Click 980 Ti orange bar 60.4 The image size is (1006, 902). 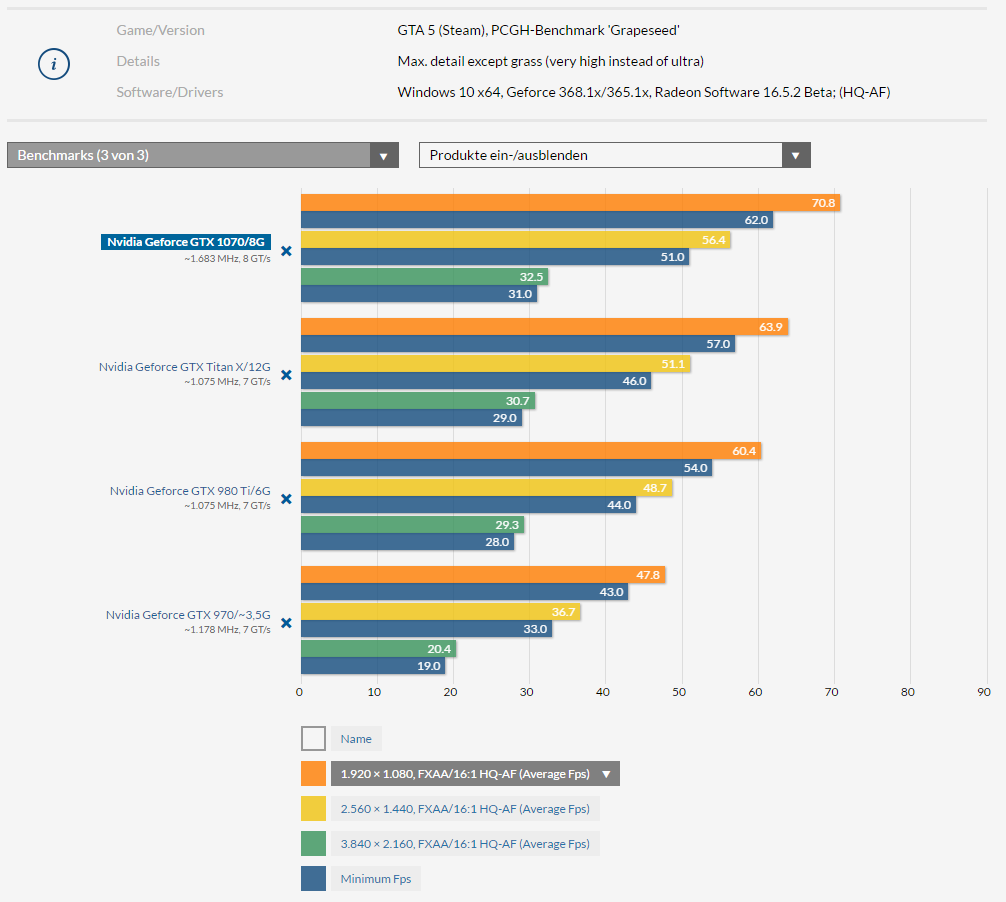(x=531, y=450)
